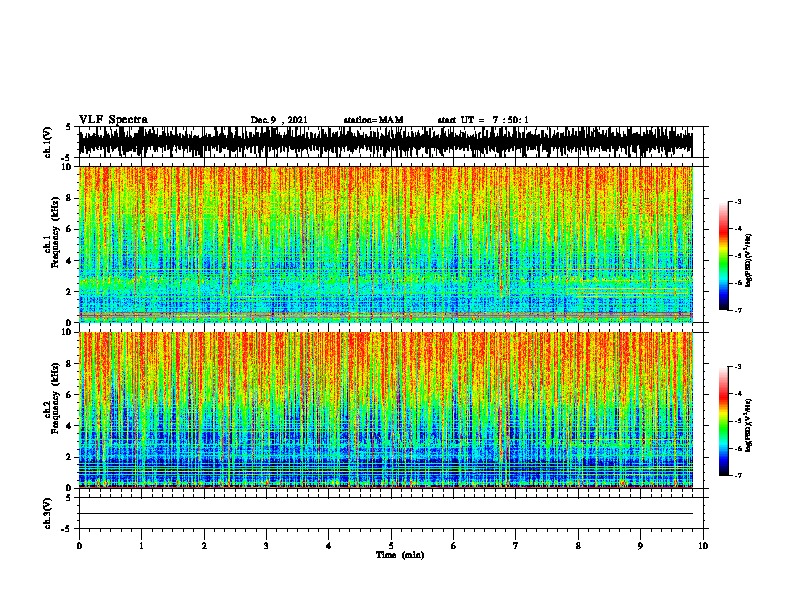
Task: Click the "6" kHz tick on ch.2 axis
Action: pos(70,395)
